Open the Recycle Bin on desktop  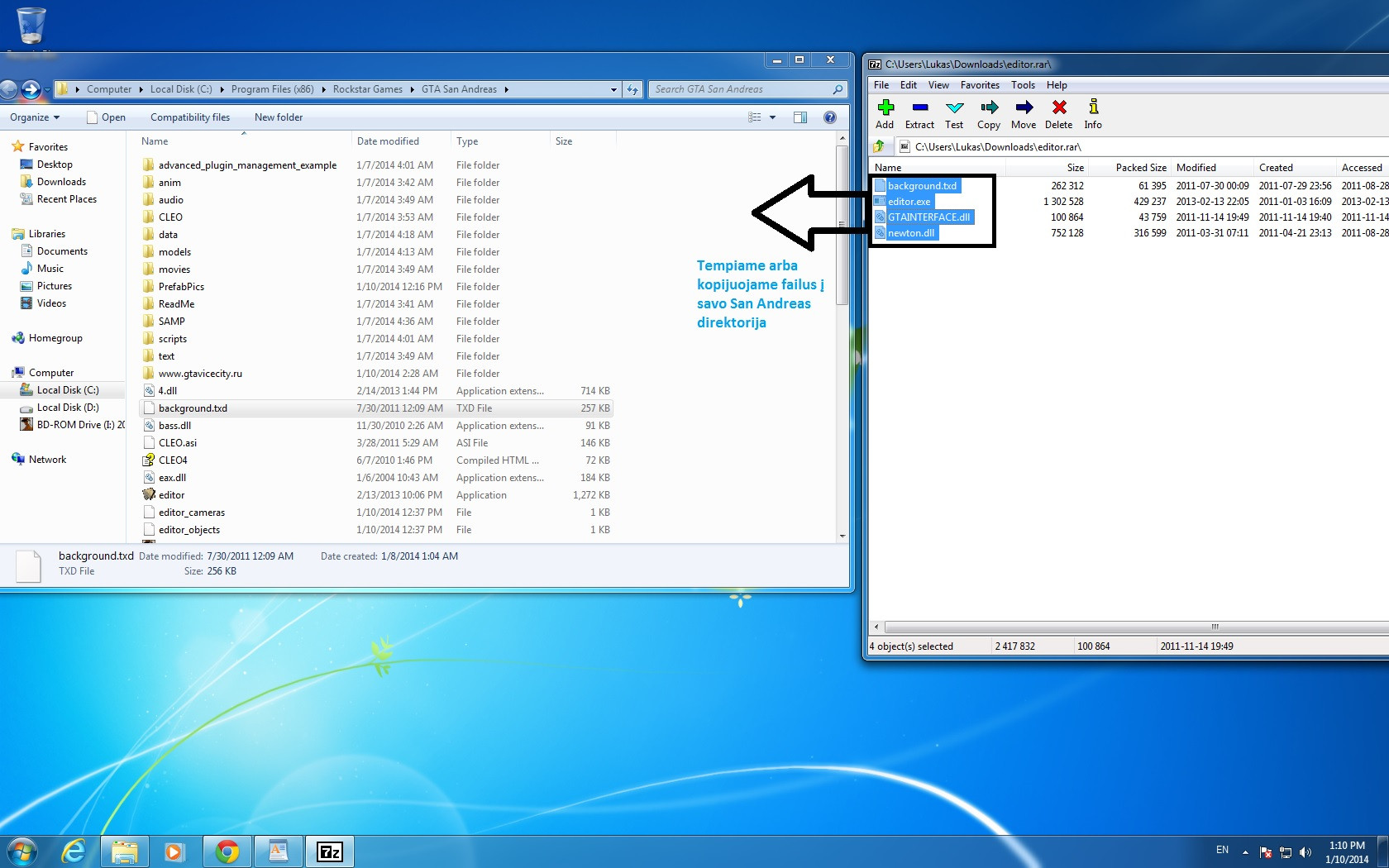click(31, 26)
